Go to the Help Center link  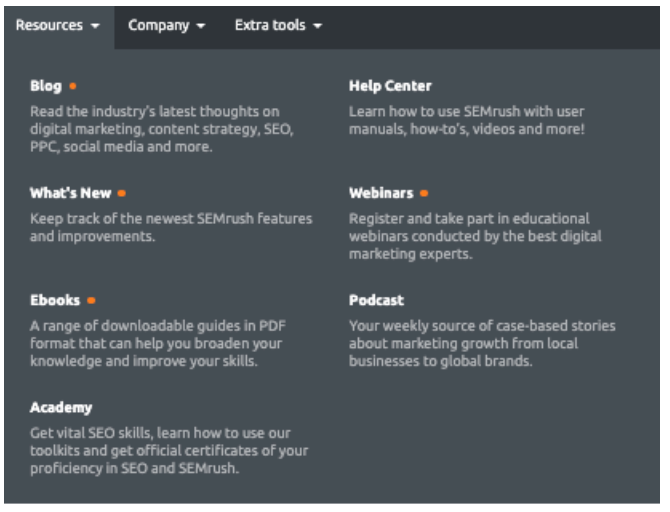[x=390, y=86]
